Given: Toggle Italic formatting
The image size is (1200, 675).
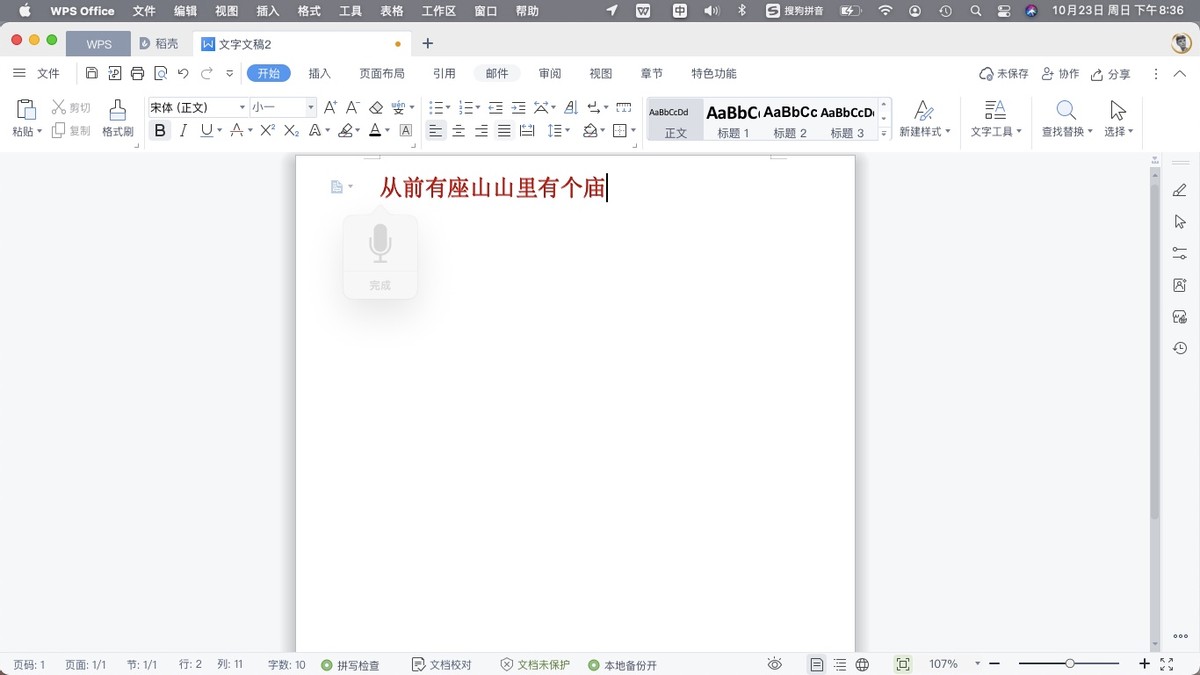Looking at the screenshot, I should 183,131.
